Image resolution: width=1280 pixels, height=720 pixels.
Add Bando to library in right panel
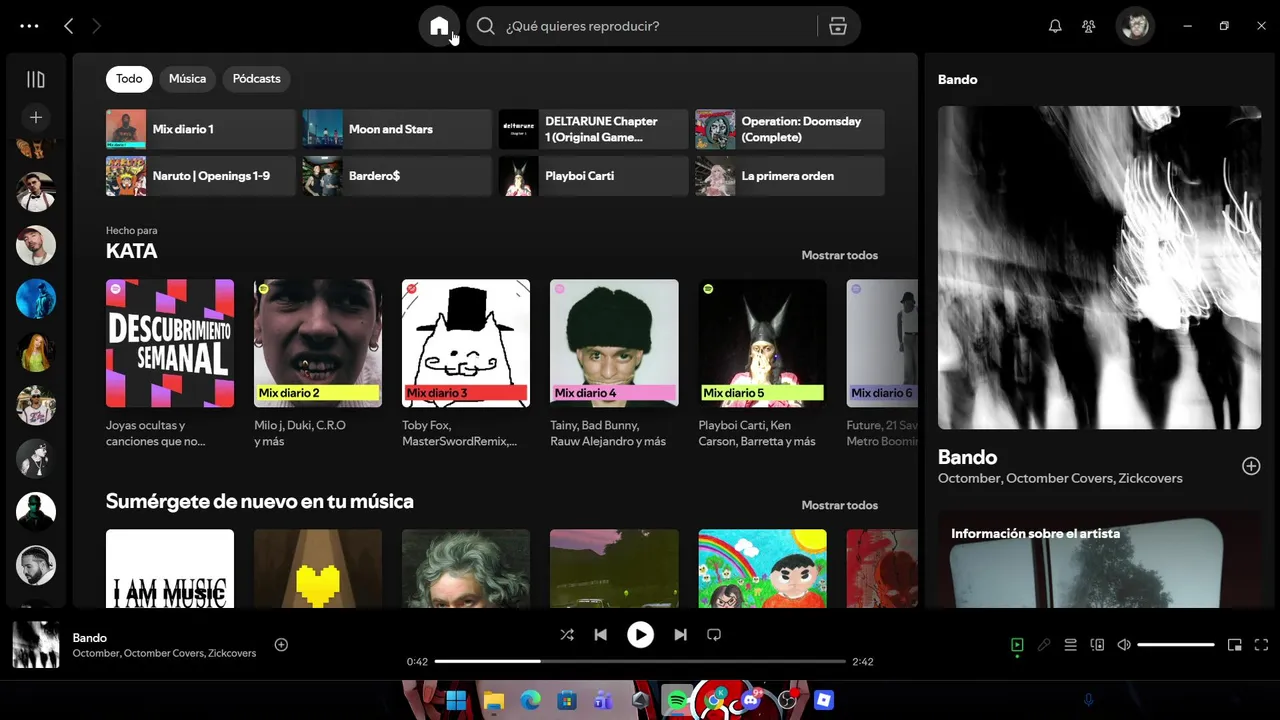[1251, 466]
